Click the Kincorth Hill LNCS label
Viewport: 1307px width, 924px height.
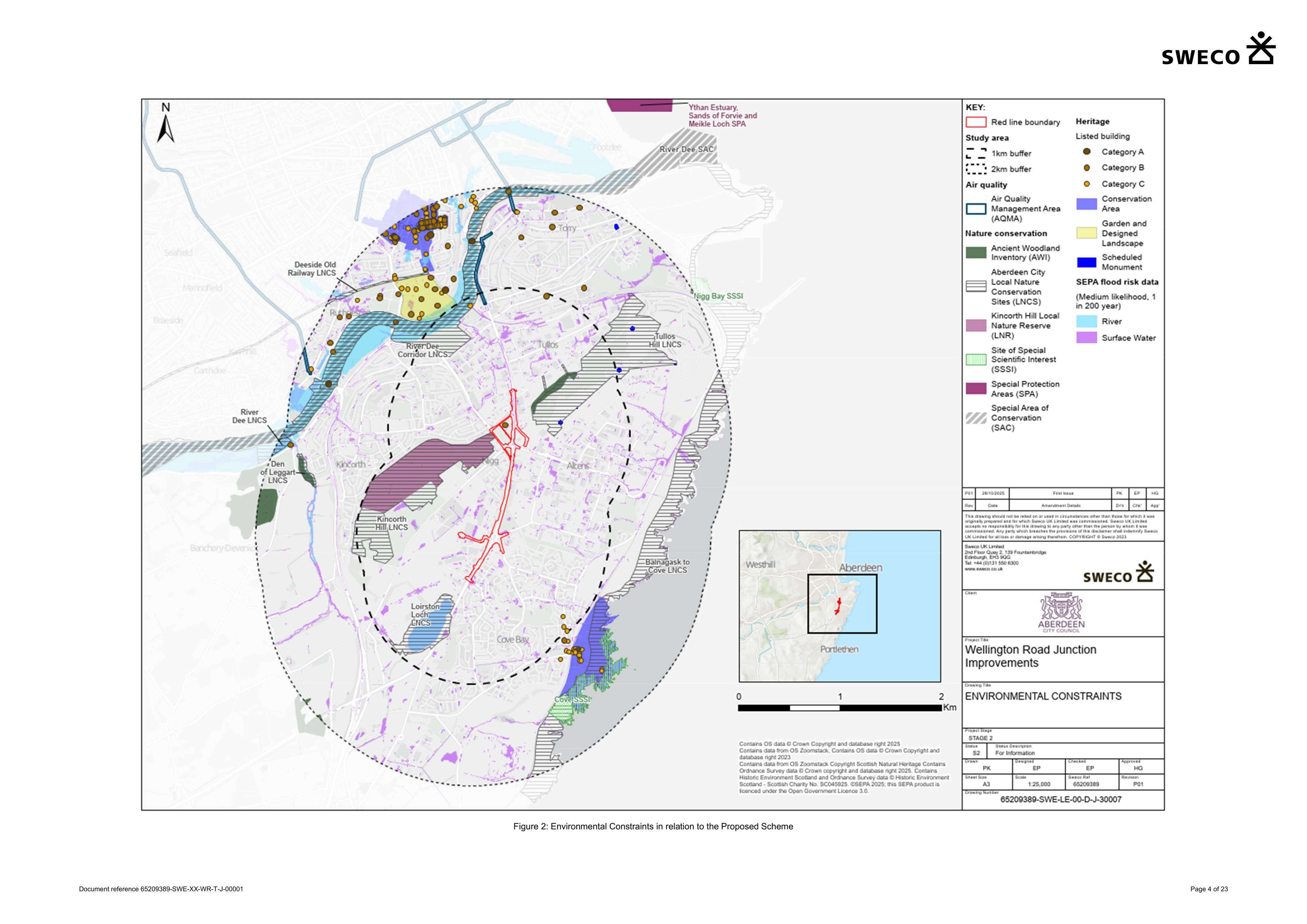(392, 523)
